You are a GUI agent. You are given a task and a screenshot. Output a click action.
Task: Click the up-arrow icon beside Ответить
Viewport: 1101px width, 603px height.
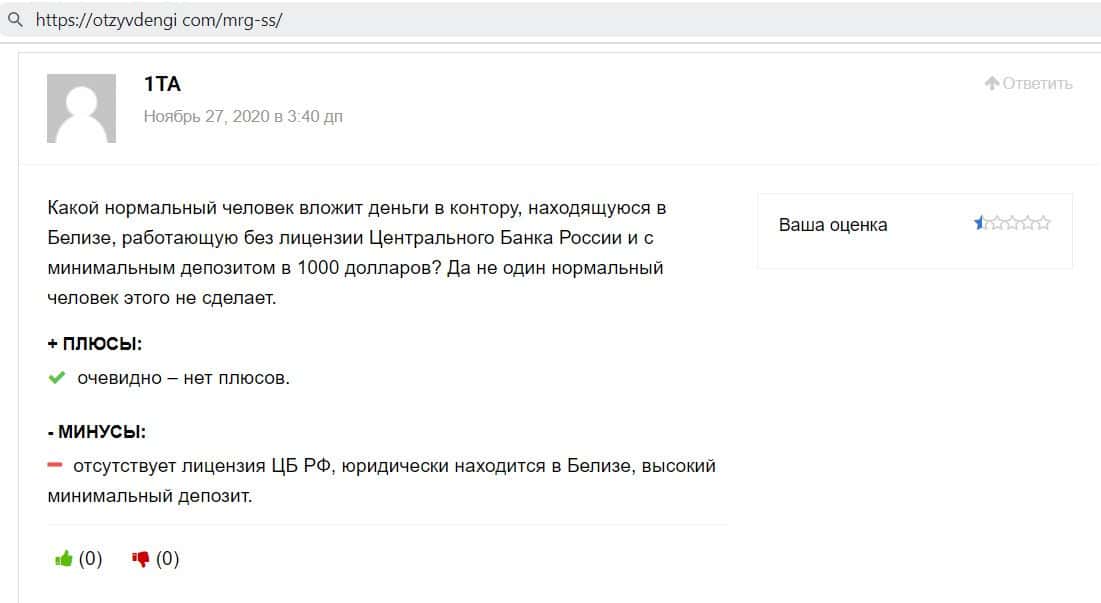(x=992, y=83)
